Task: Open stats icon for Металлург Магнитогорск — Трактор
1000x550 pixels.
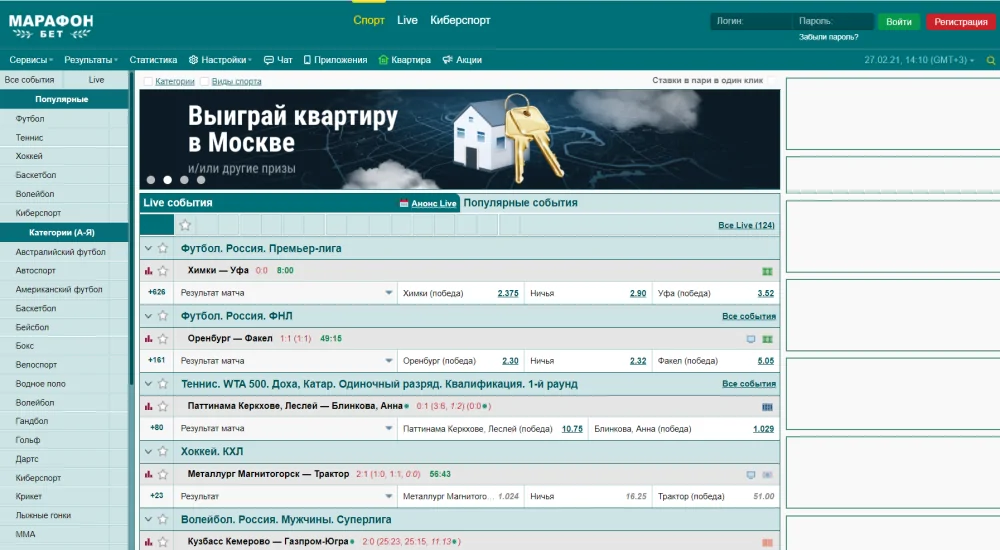Action: click(149, 474)
